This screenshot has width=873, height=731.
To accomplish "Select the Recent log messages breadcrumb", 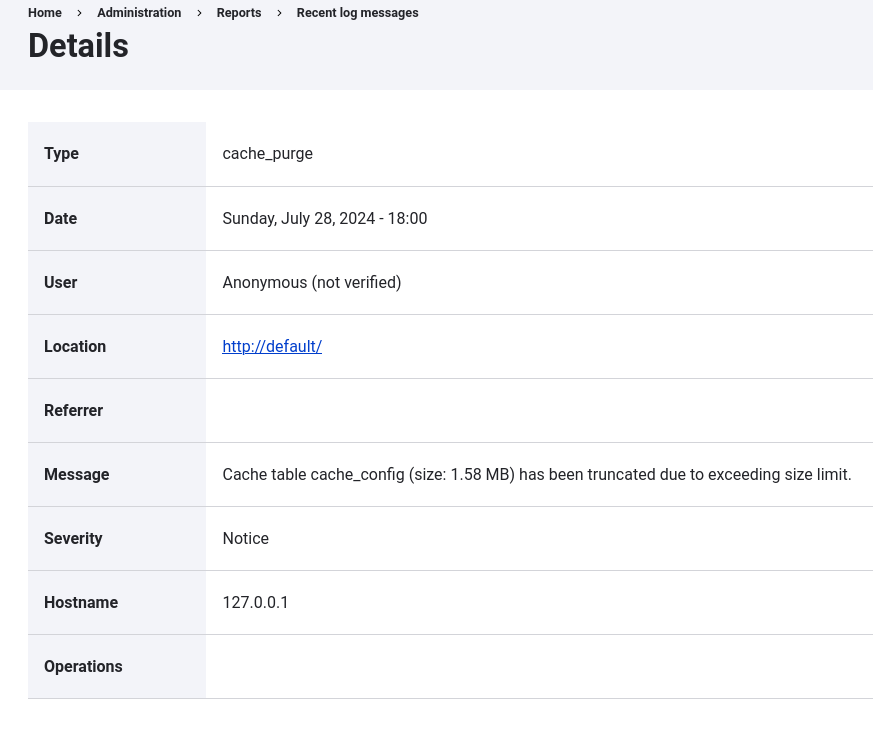I will tap(357, 13).
